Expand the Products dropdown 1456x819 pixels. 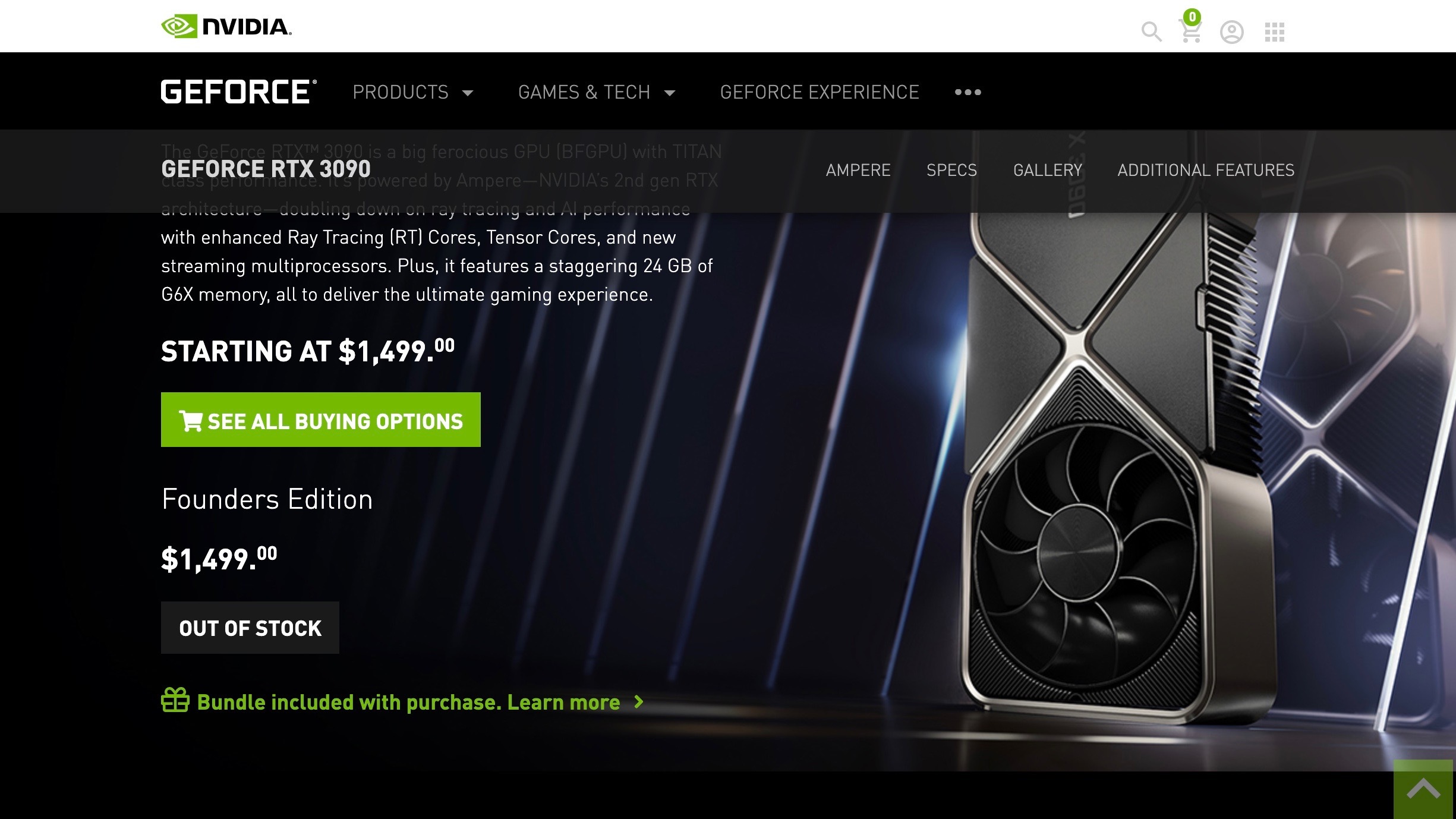click(413, 92)
